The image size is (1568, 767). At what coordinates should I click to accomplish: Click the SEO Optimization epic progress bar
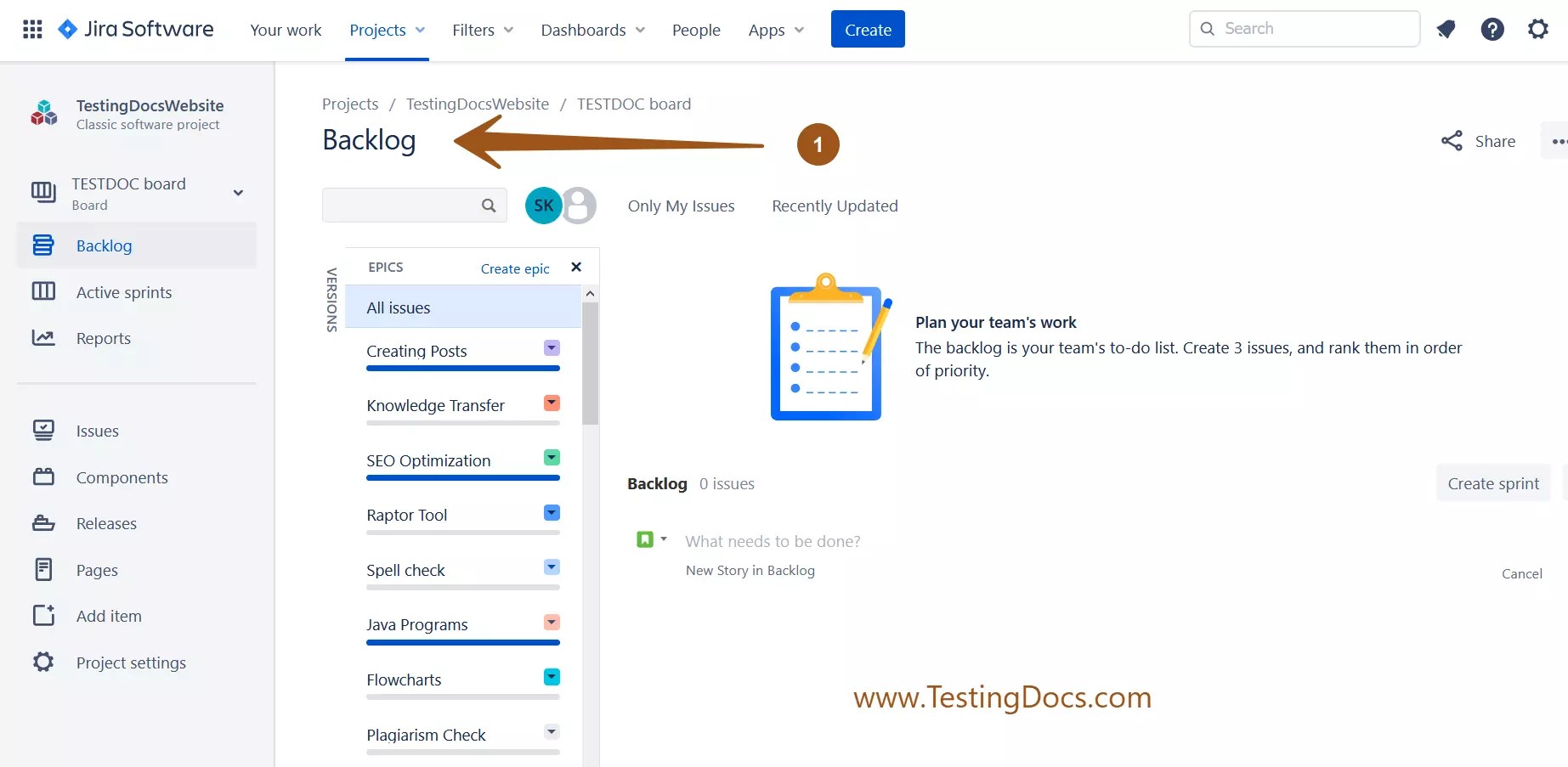click(463, 477)
